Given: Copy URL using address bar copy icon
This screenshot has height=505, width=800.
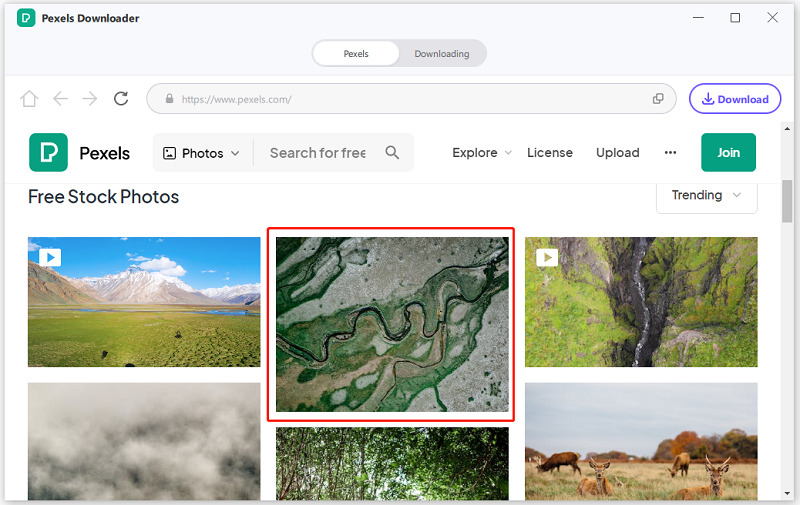Looking at the screenshot, I should click(658, 98).
